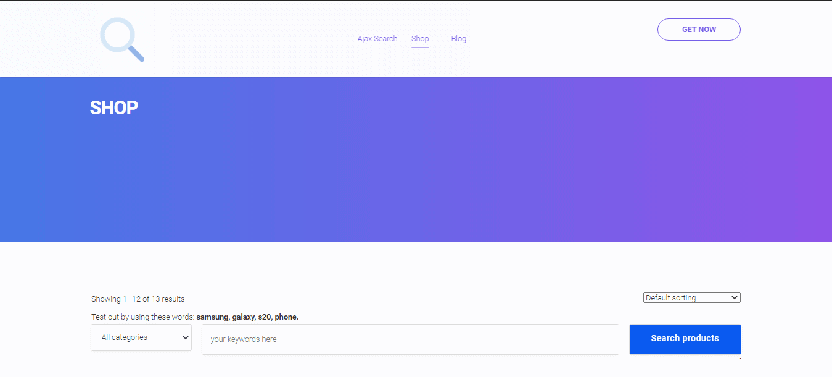Go to the Shop menu item
The height and width of the screenshot is (377, 832).
[420, 39]
